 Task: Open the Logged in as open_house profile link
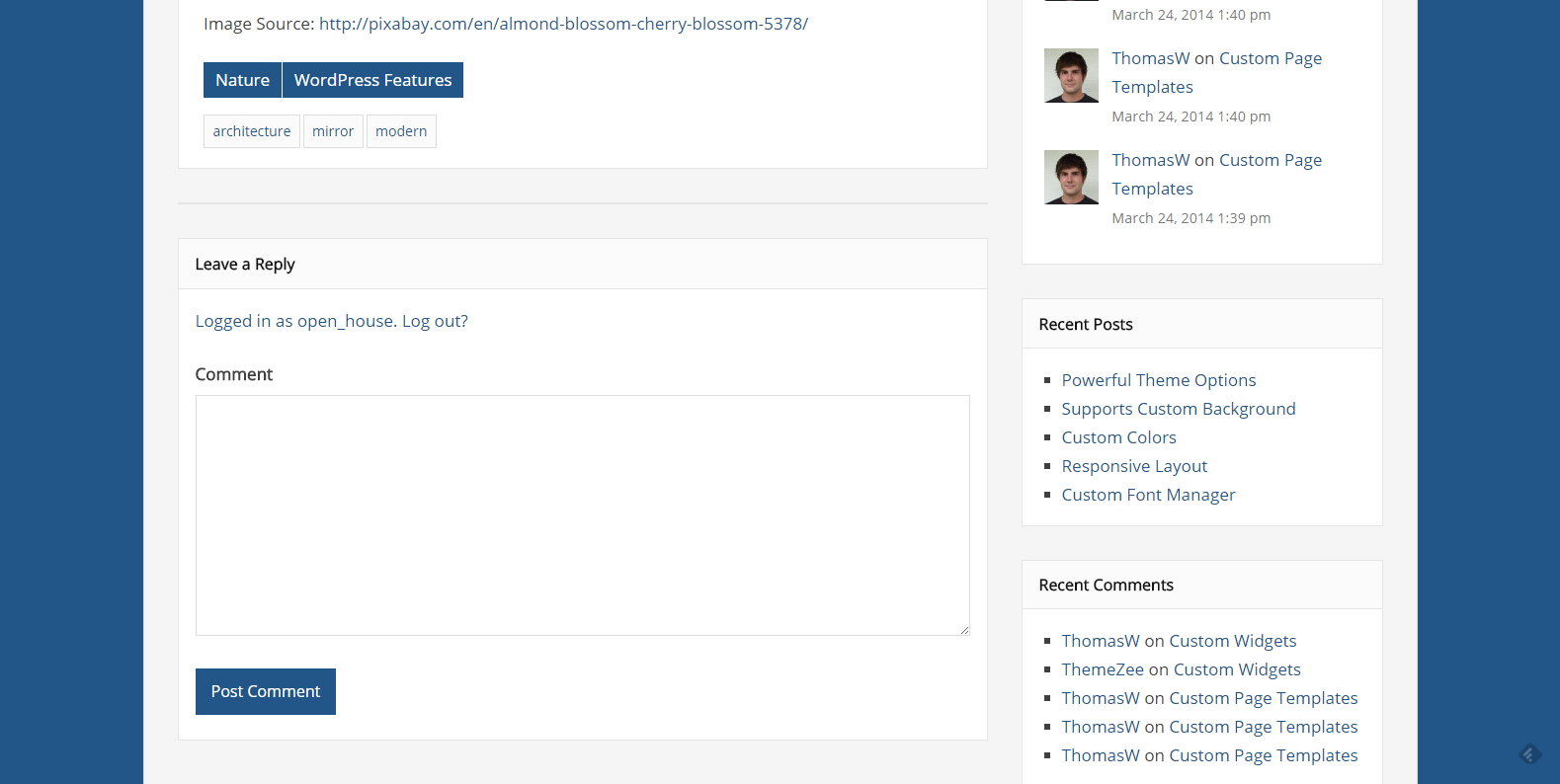click(294, 321)
